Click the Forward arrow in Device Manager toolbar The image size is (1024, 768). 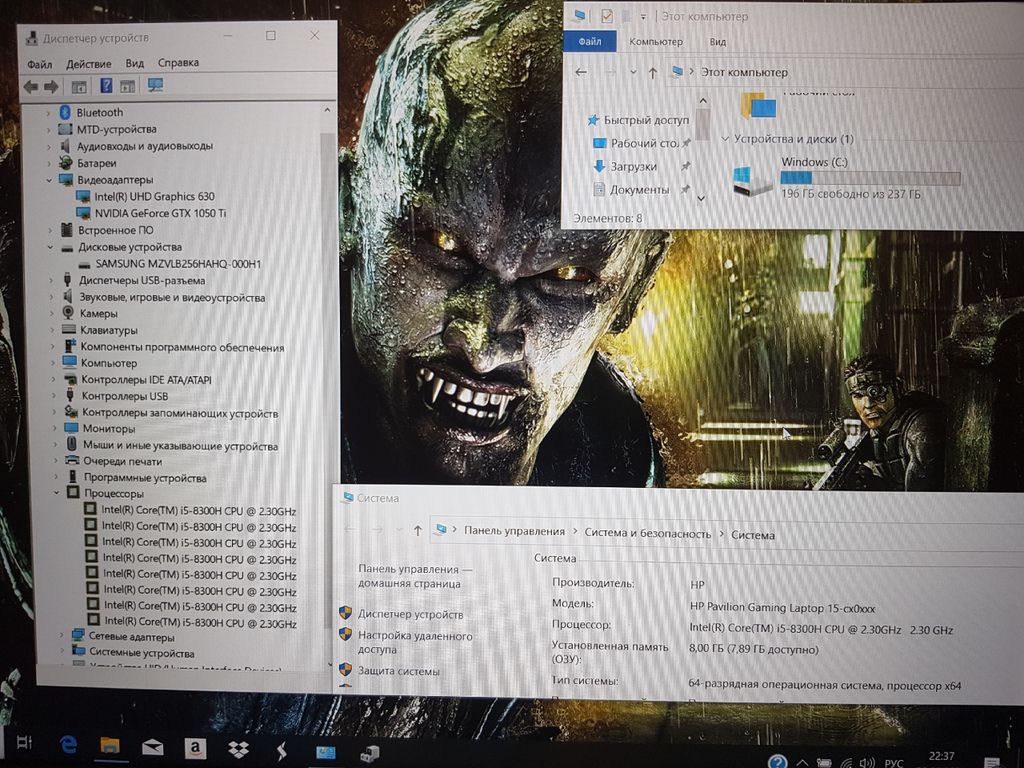(x=51, y=86)
